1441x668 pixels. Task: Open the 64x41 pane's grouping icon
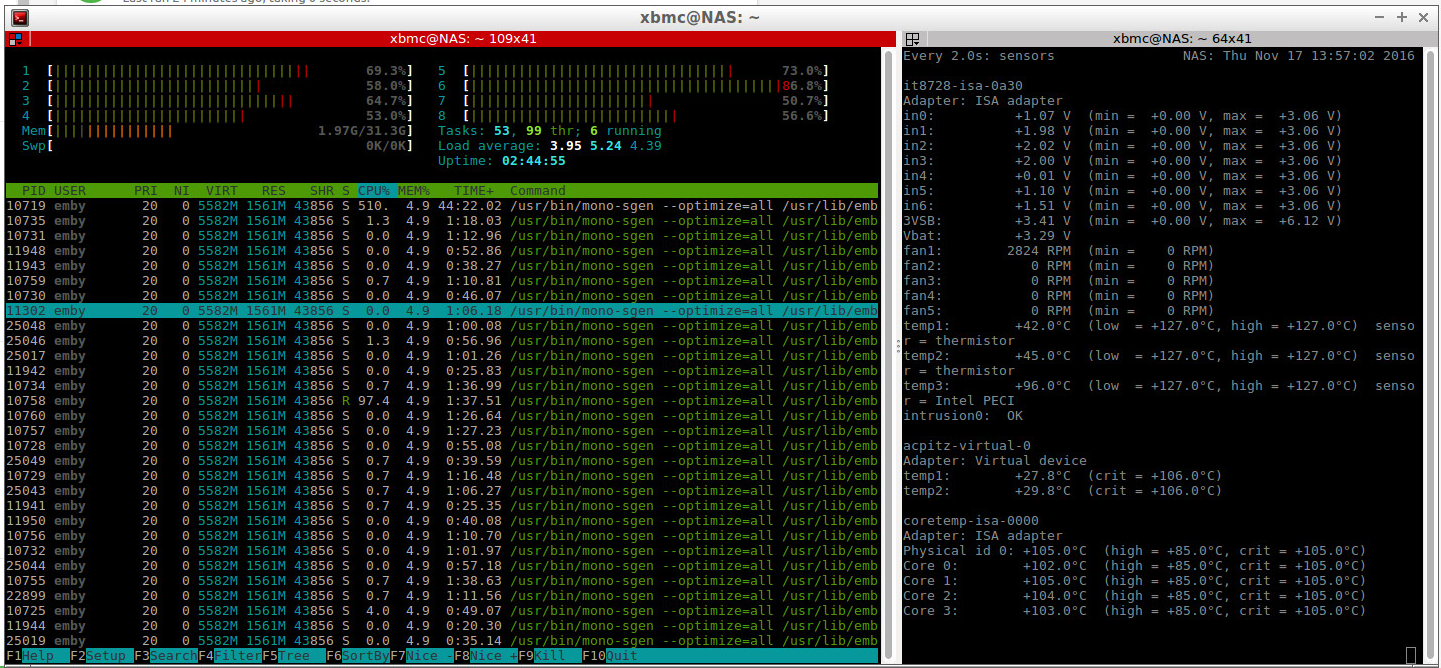tap(913, 39)
